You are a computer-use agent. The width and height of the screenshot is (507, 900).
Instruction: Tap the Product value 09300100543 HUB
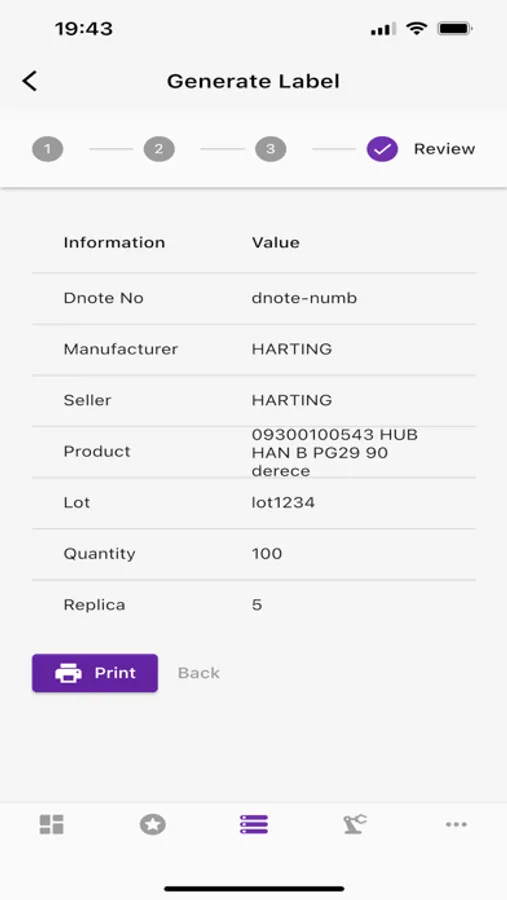point(335,452)
